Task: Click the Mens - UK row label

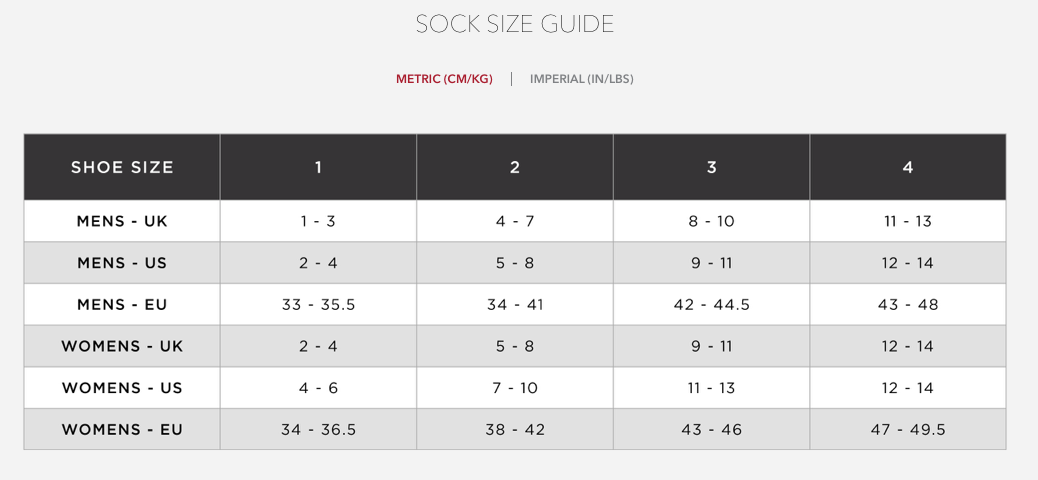Action: tap(122, 221)
